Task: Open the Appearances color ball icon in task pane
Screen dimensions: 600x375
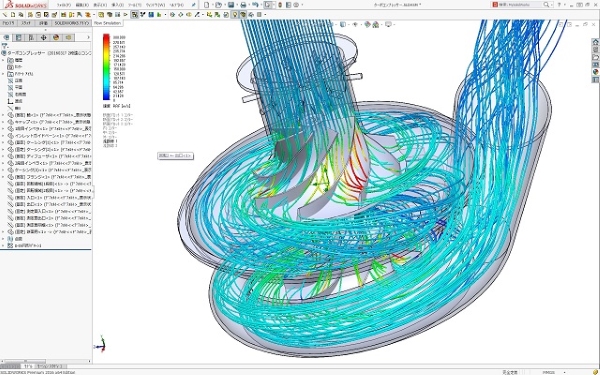Action: tap(595, 72)
